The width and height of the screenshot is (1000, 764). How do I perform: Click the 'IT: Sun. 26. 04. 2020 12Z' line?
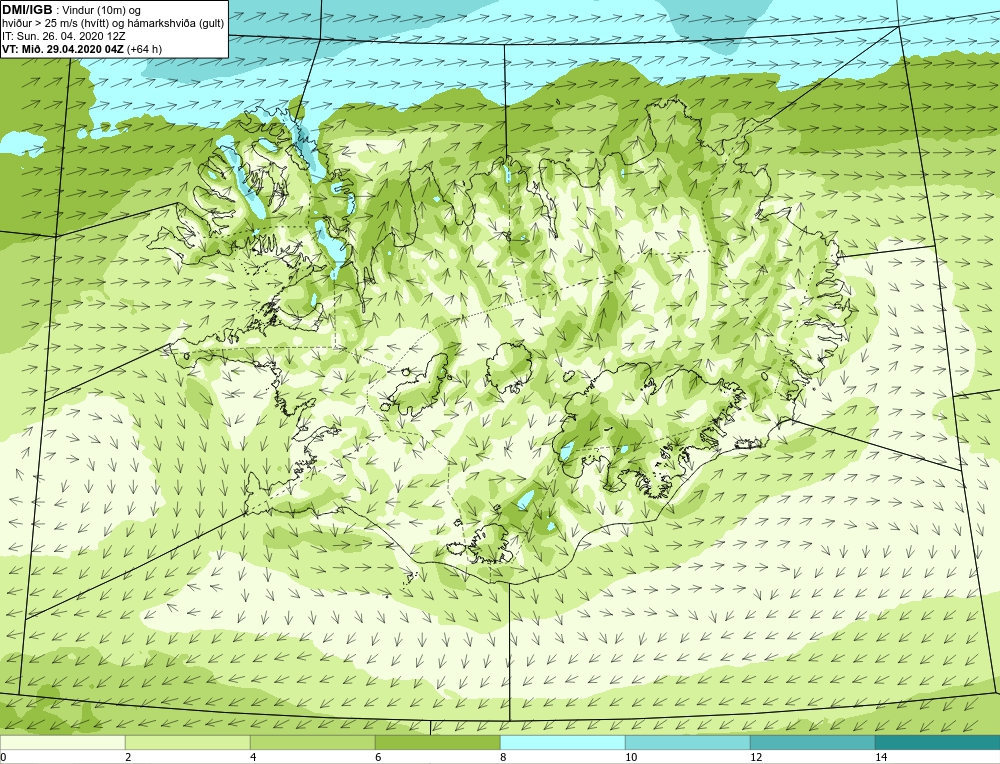pyautogui.click(x=63, y=36)
